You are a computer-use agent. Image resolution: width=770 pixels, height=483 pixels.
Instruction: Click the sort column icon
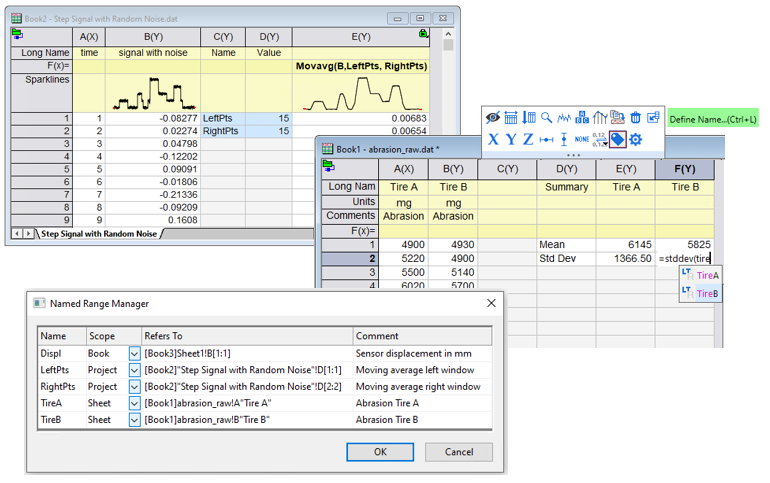click(x=529, y=118)
